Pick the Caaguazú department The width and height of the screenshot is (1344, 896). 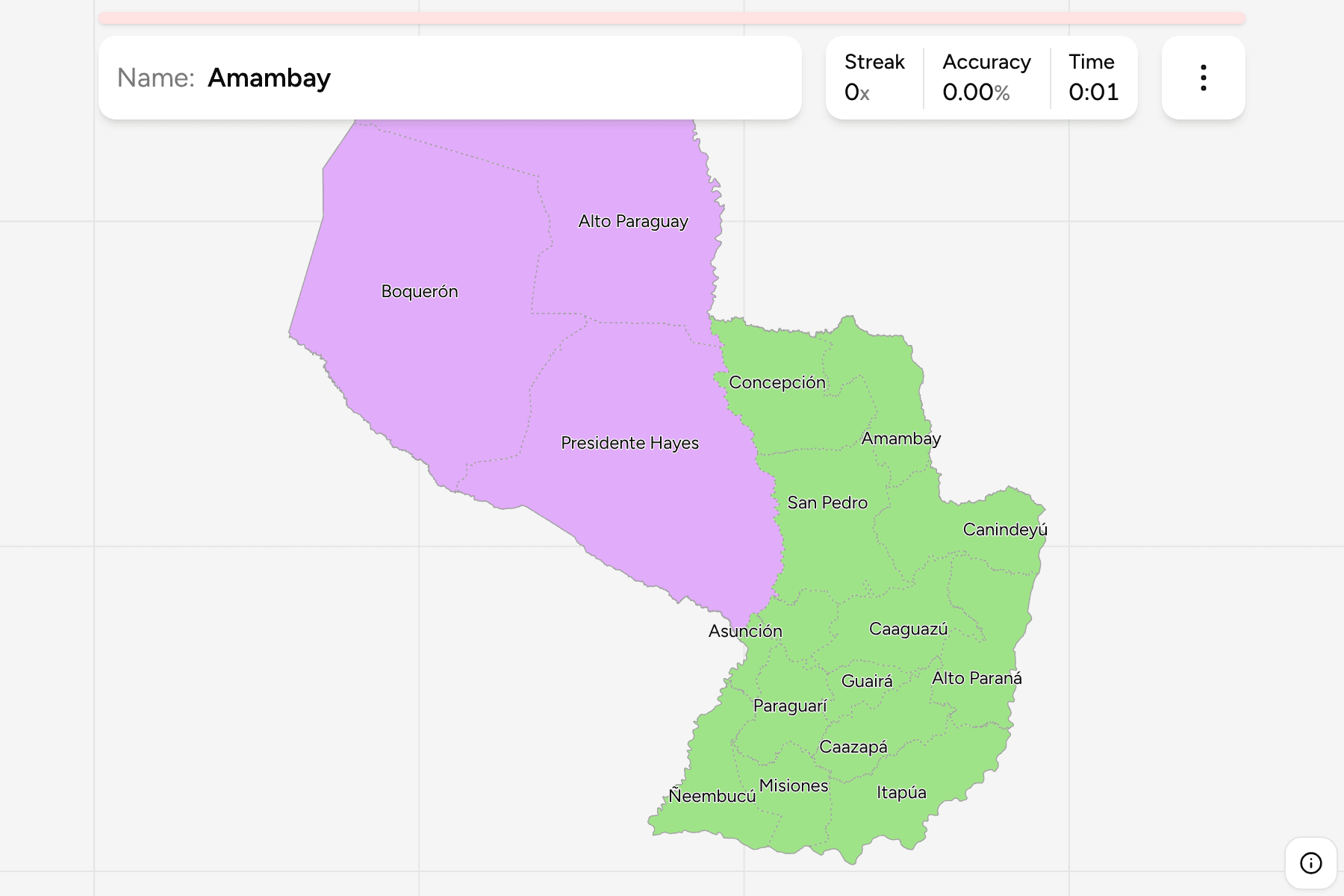click(x=908, y=629)
